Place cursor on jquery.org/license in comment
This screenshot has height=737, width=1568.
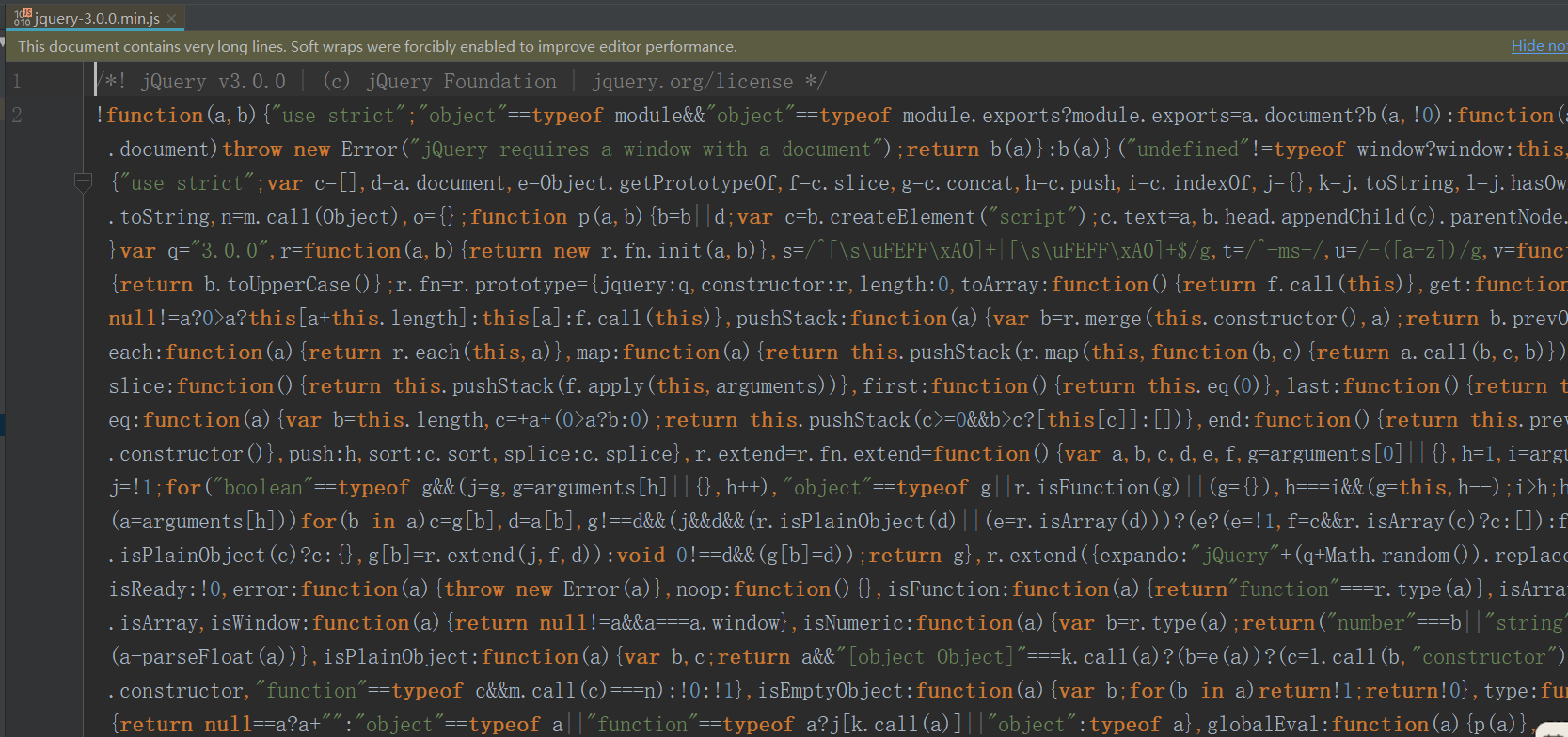coord(692,82)
